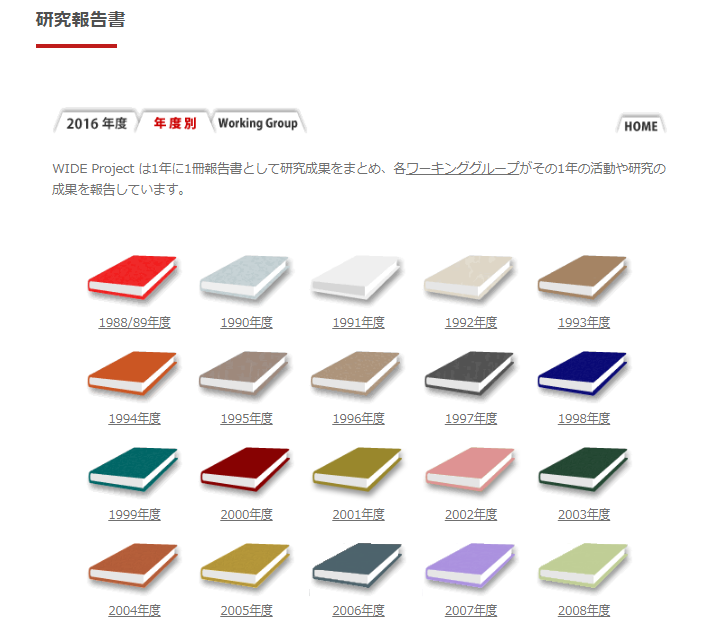
Task: Click the 2003年度 text link
Action: pyautogui.click(x=583, y=515)
